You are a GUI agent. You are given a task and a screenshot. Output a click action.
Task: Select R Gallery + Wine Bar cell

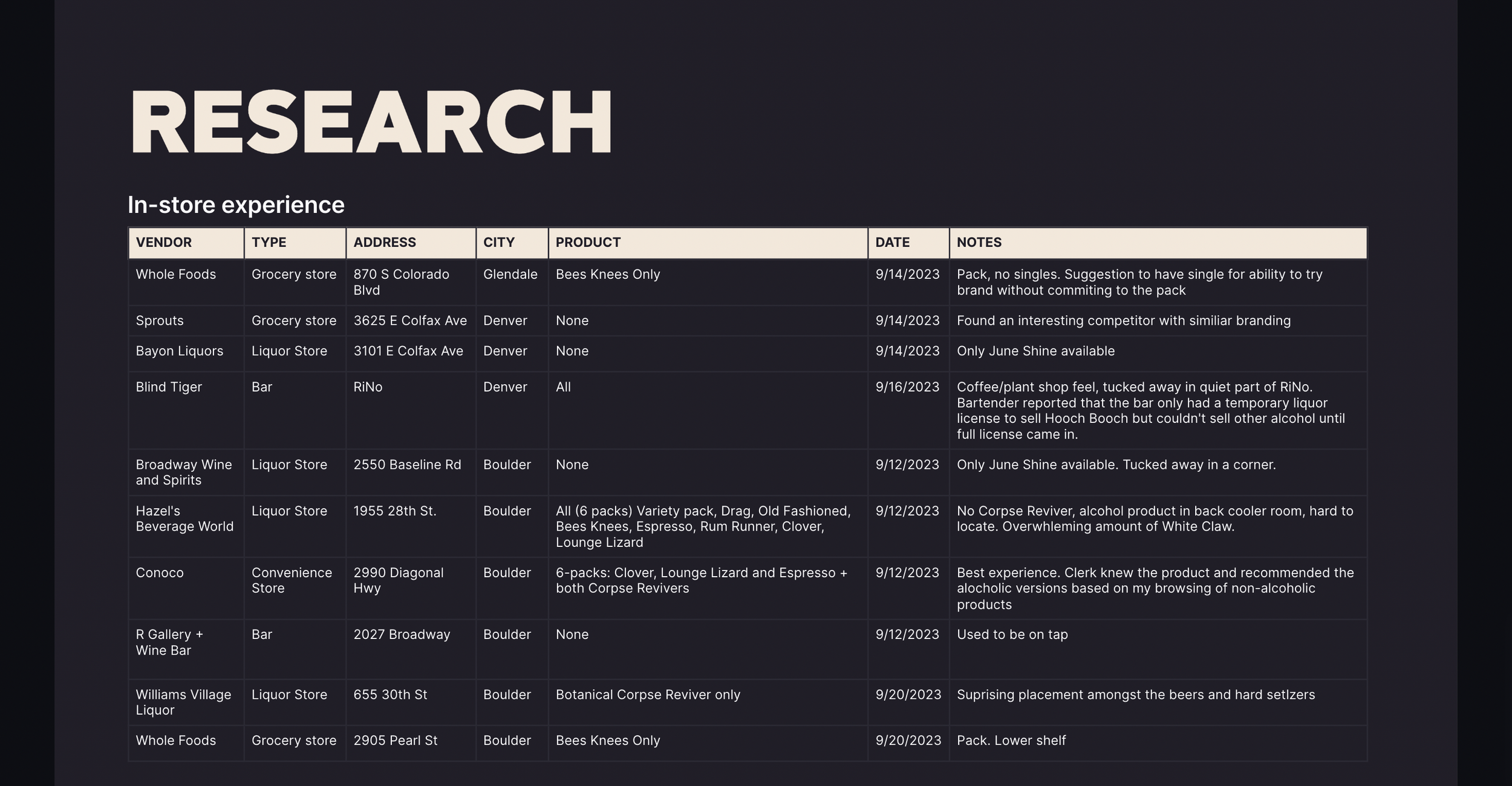point(186,649)
